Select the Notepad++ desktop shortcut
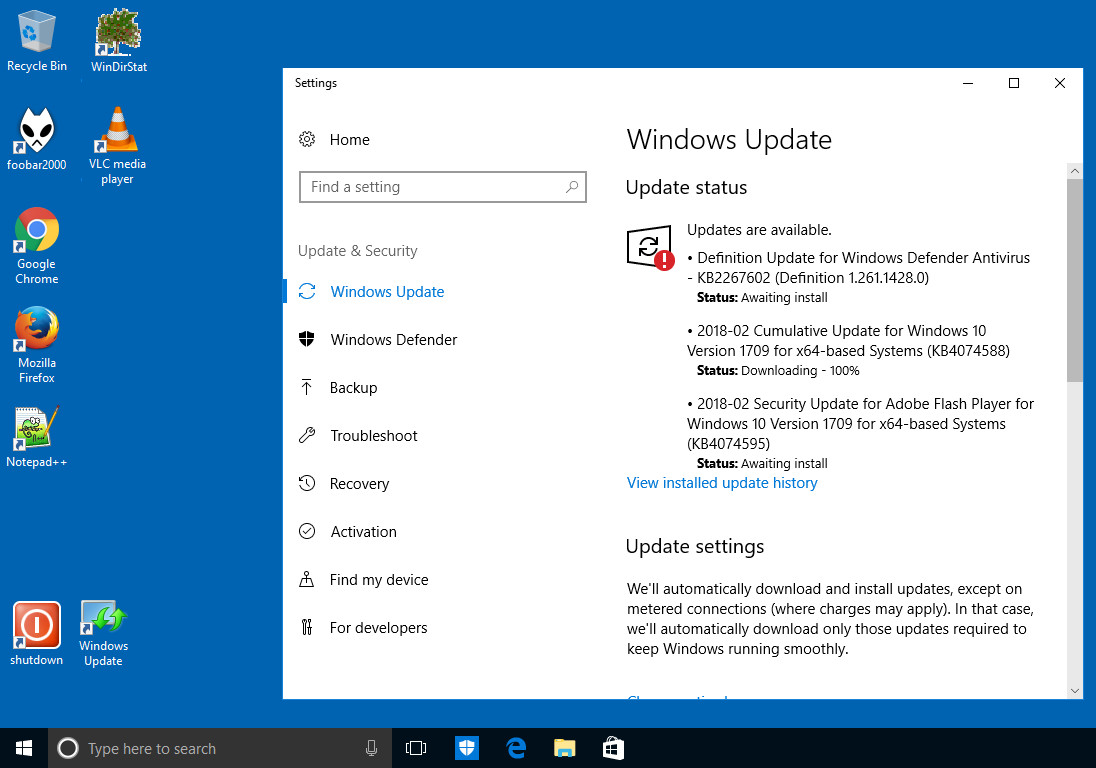The height and width of the screenshot is (768, 1096). point(36,437)
